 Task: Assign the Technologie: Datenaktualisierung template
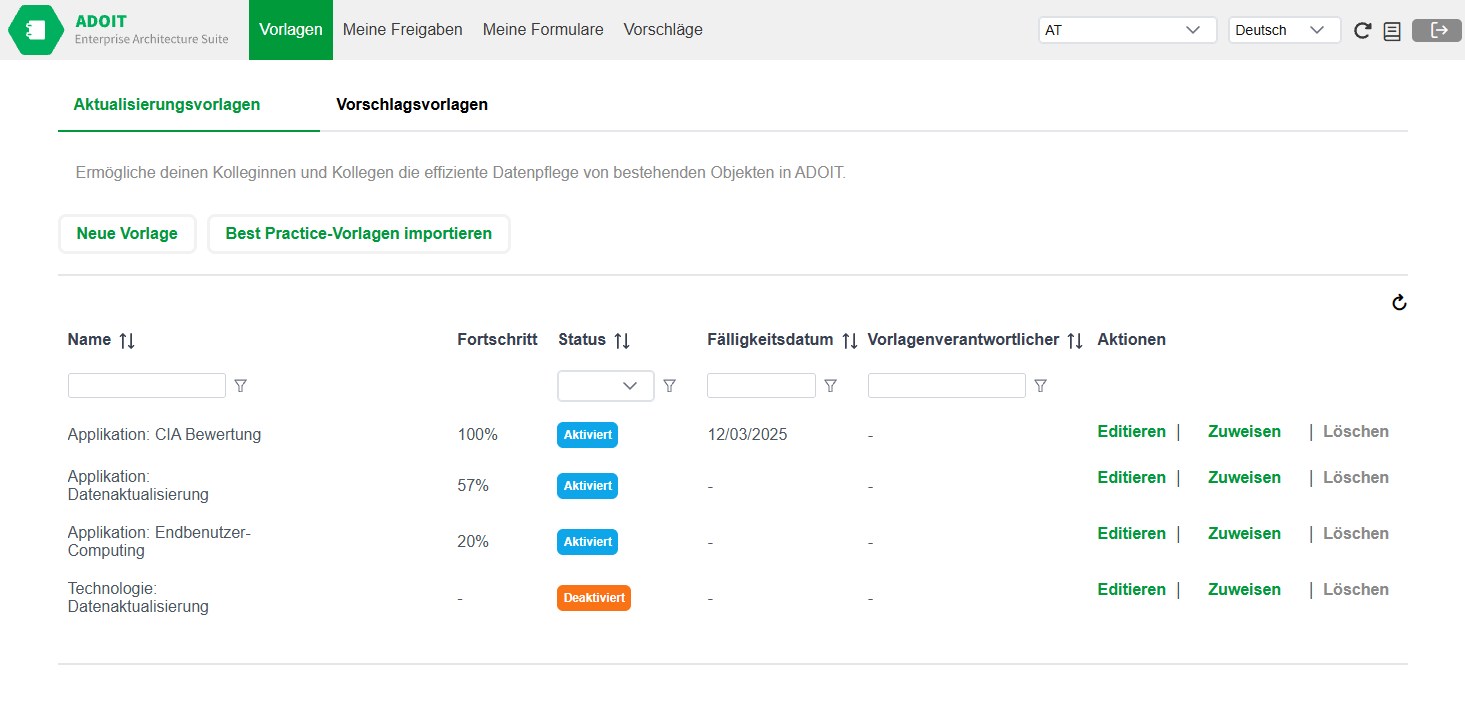[x=1244, y=590]
